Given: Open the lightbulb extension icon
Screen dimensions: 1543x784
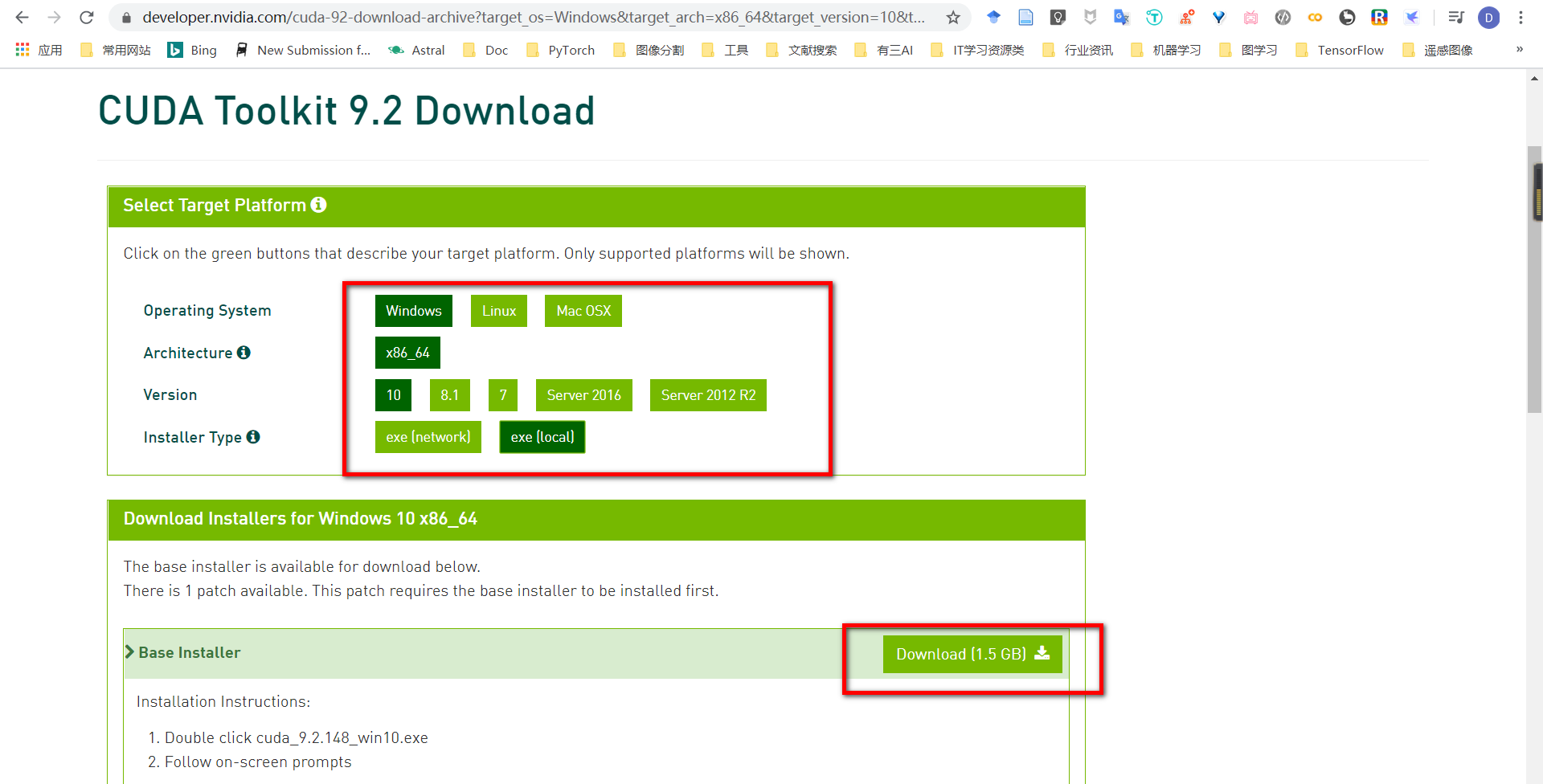Looking at the screenshot, I should tap(1058, 17).
